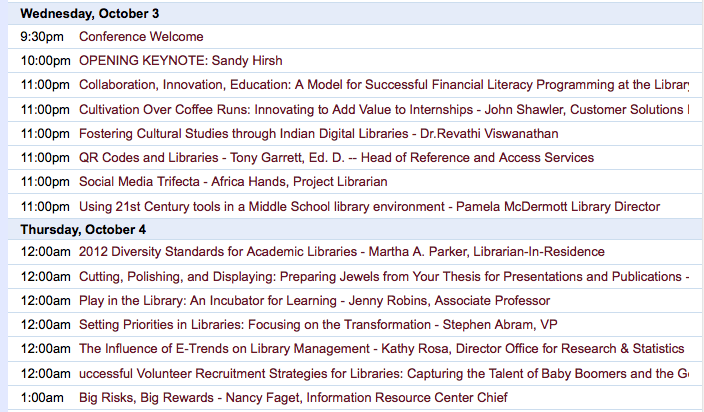Select the Social Media Trifecta event
Screen dimensions: 704x412
pos(233,182)
